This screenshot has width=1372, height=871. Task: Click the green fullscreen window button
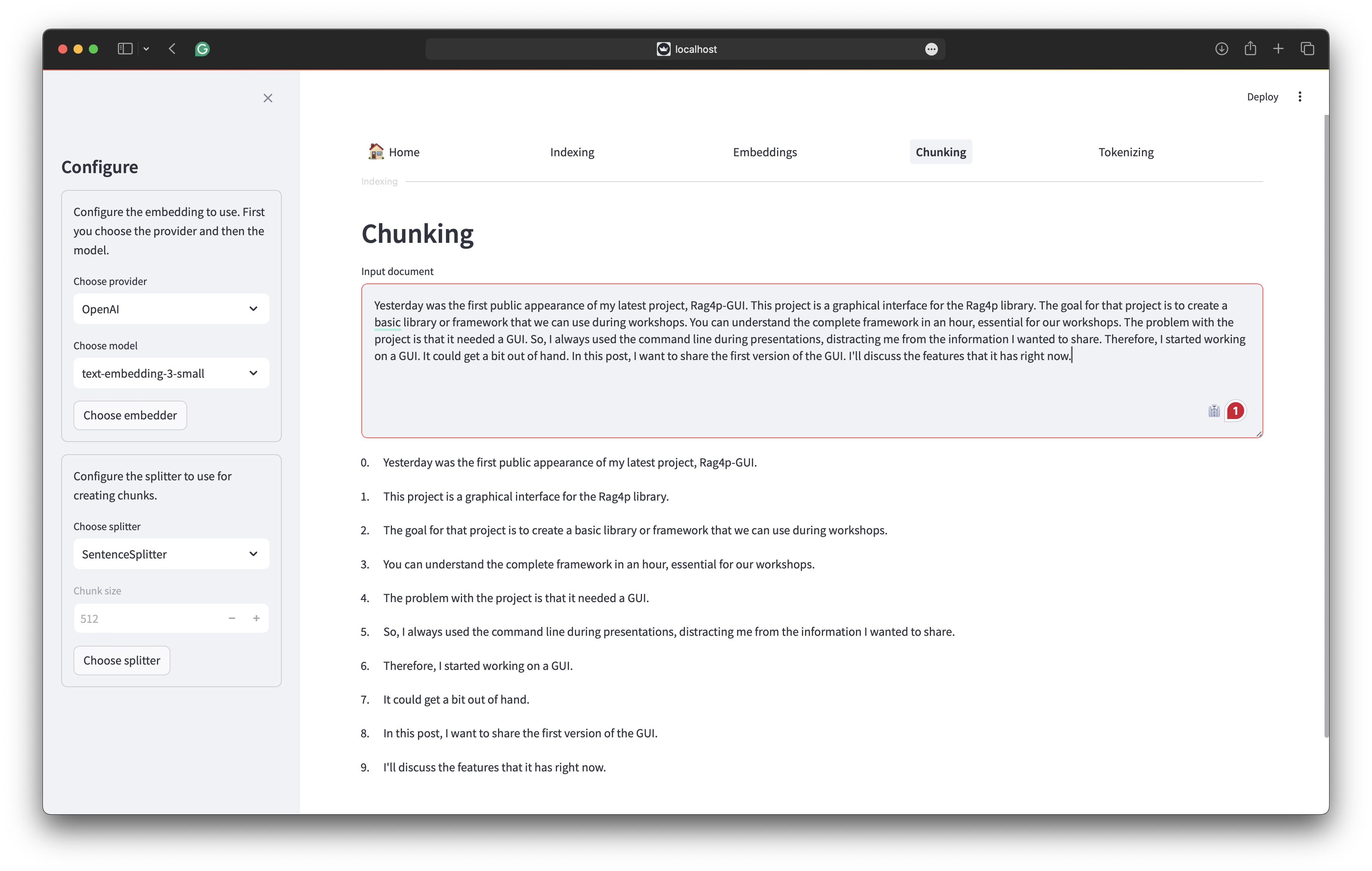(x=93, y=49)
